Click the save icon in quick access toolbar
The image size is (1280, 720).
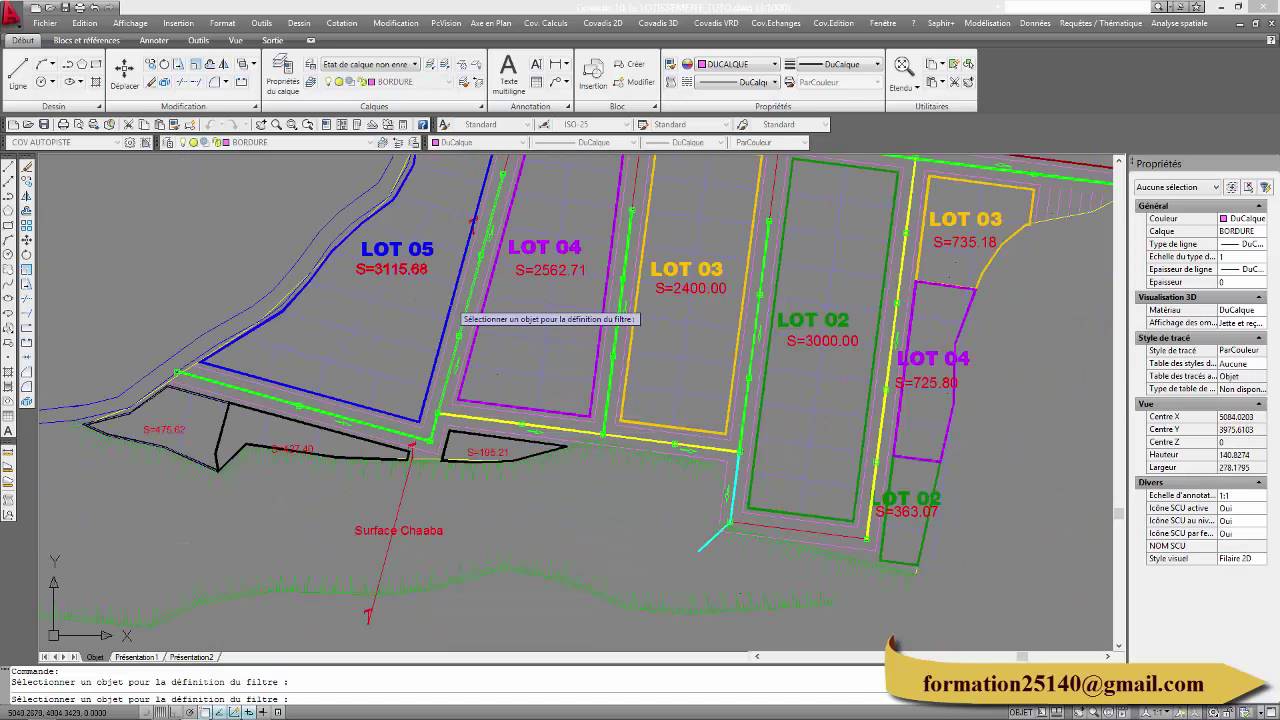pos(65,7)
